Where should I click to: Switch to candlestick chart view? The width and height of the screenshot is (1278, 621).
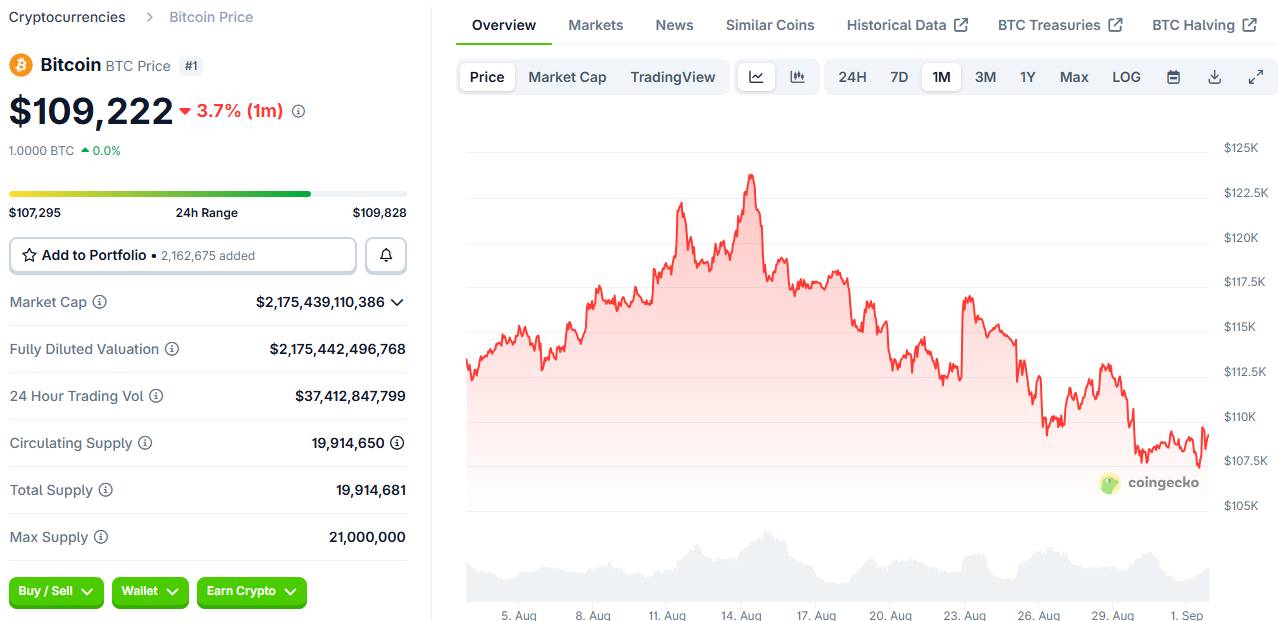click(797, 77)
